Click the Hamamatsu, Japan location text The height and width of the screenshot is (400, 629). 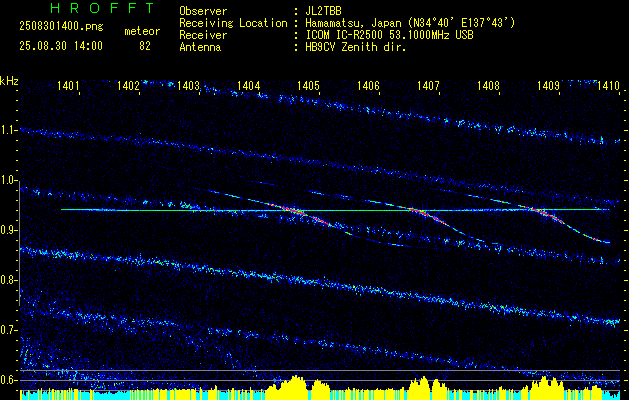click(410, 23)
